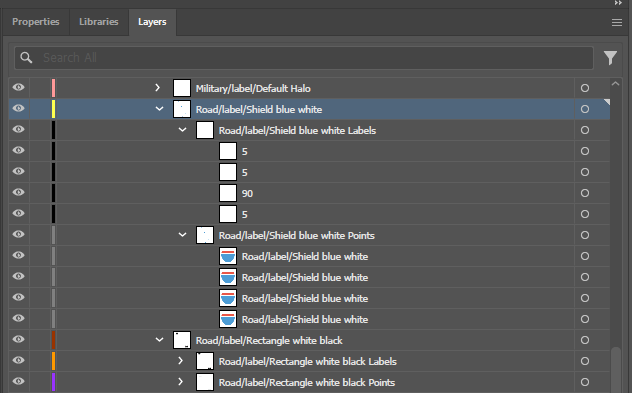Click thumbnail of Rectangle white black layer
632x393 pixels.
coord(182,340)
